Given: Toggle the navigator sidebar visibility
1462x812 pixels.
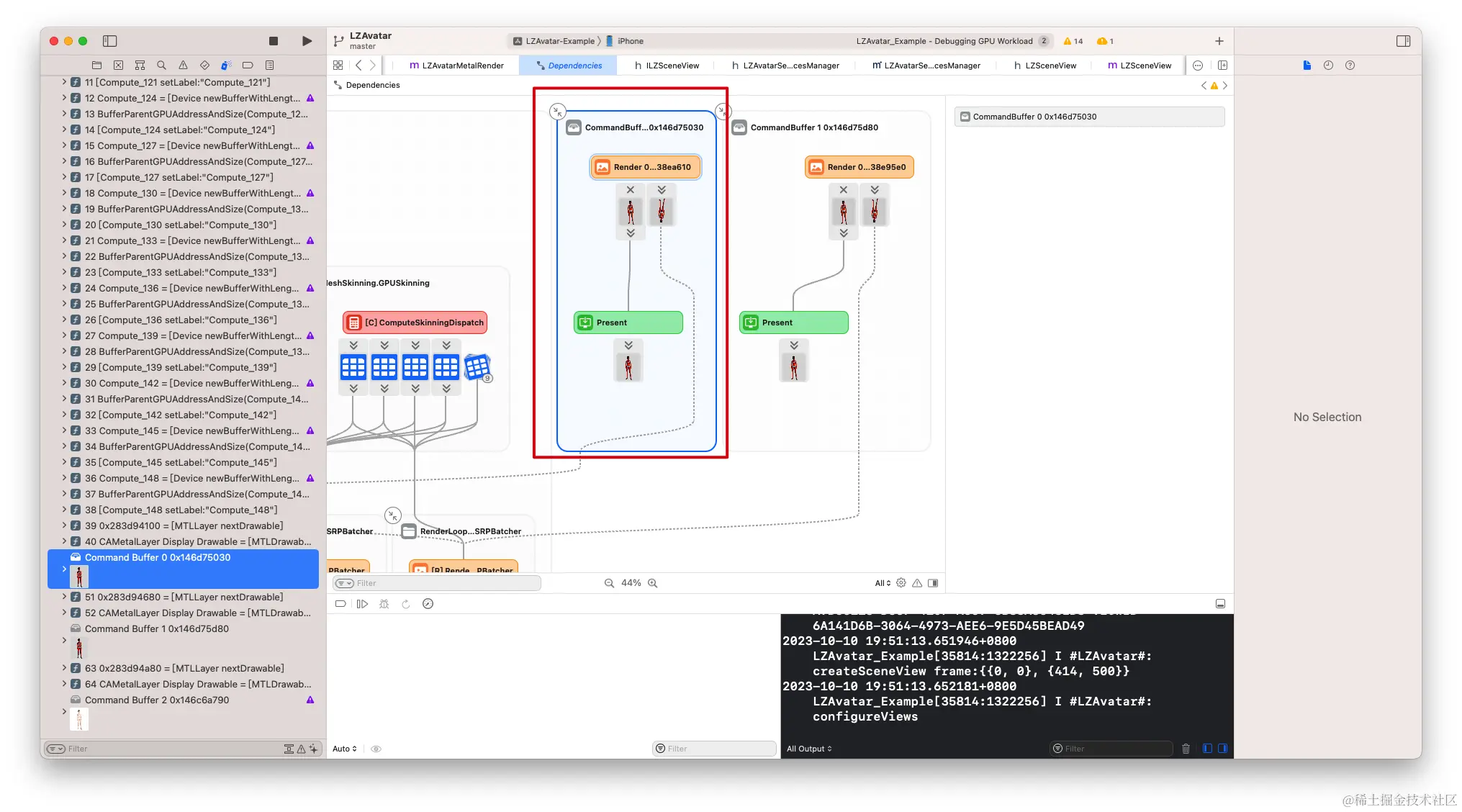Looking at the screenshot, I should tap(110, 41).
